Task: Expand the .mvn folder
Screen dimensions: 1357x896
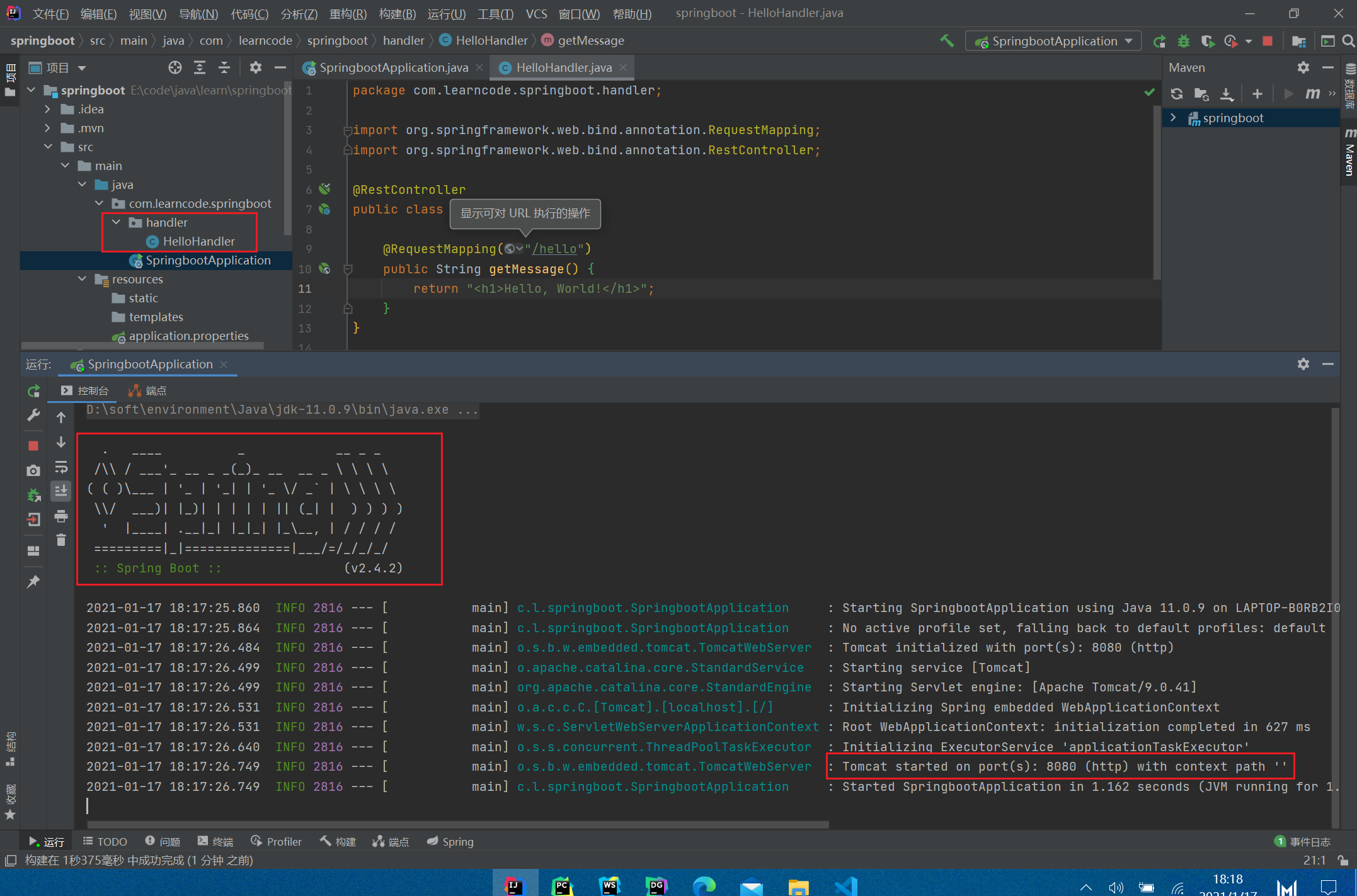Action: coord(48,128)
